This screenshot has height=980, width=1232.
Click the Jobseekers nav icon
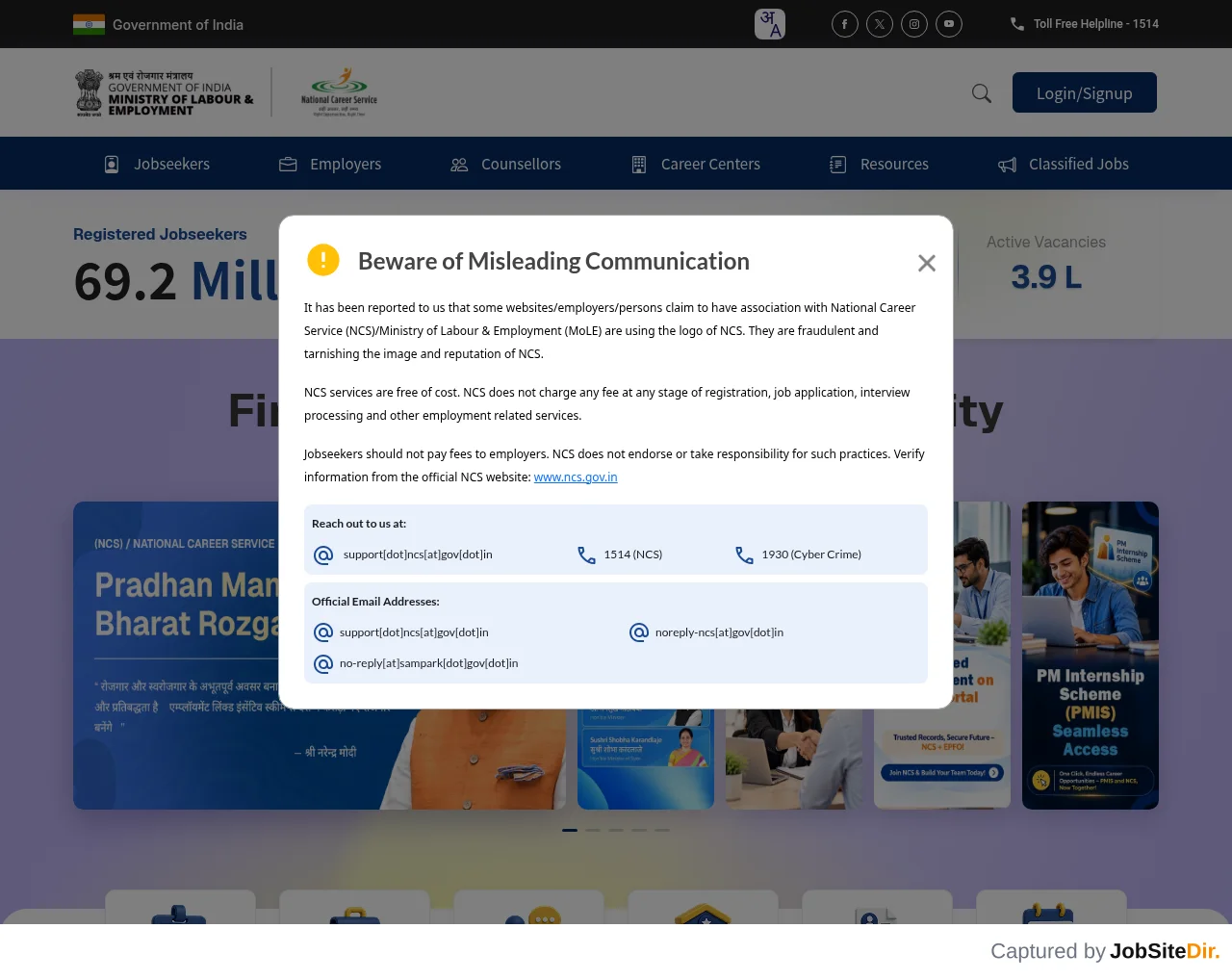112,165
